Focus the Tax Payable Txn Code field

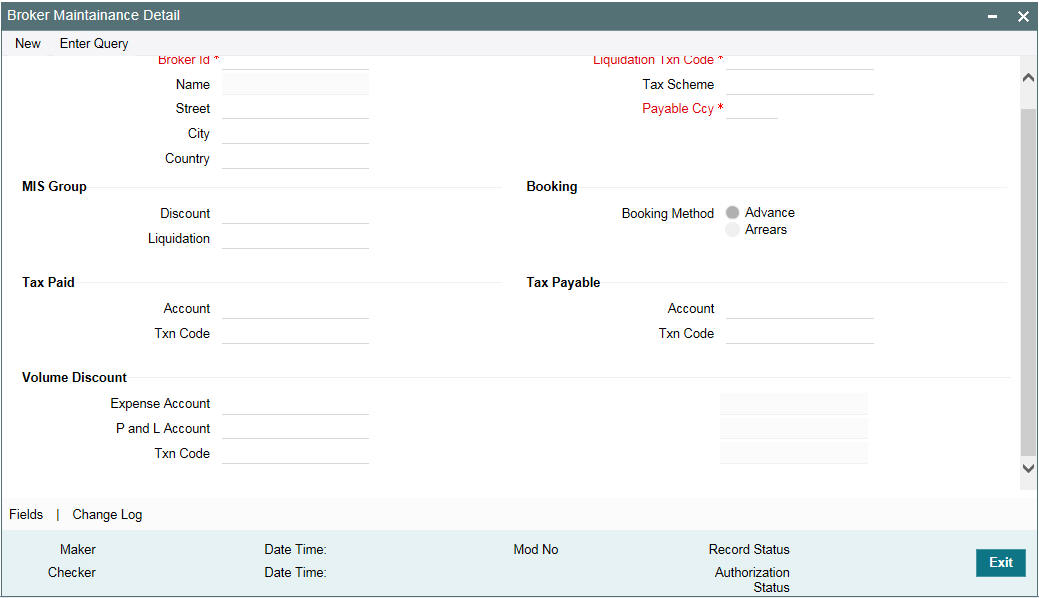click(800, 333)
